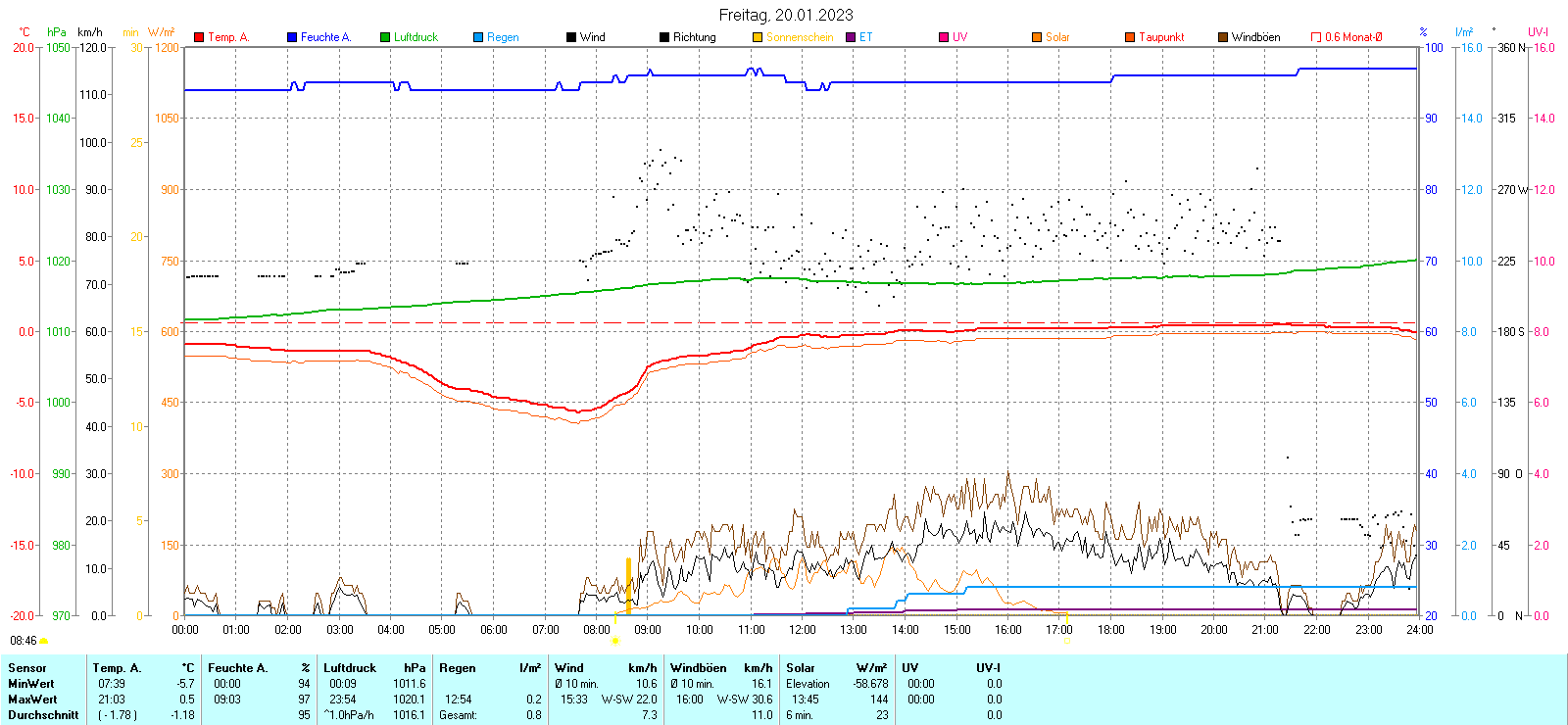
Task: Click the sunrise time 08:46 indicator
Action: [x=24, y=641]
